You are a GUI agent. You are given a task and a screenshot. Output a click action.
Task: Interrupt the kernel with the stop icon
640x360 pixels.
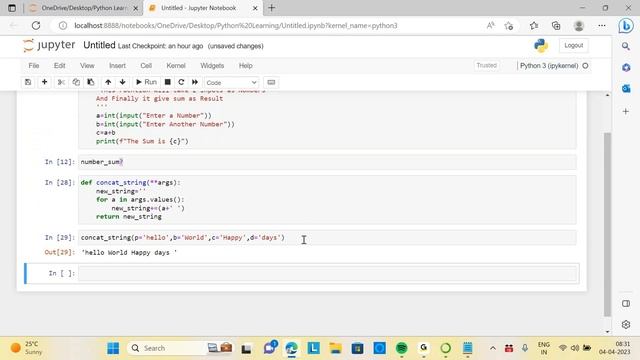(167, 82)
